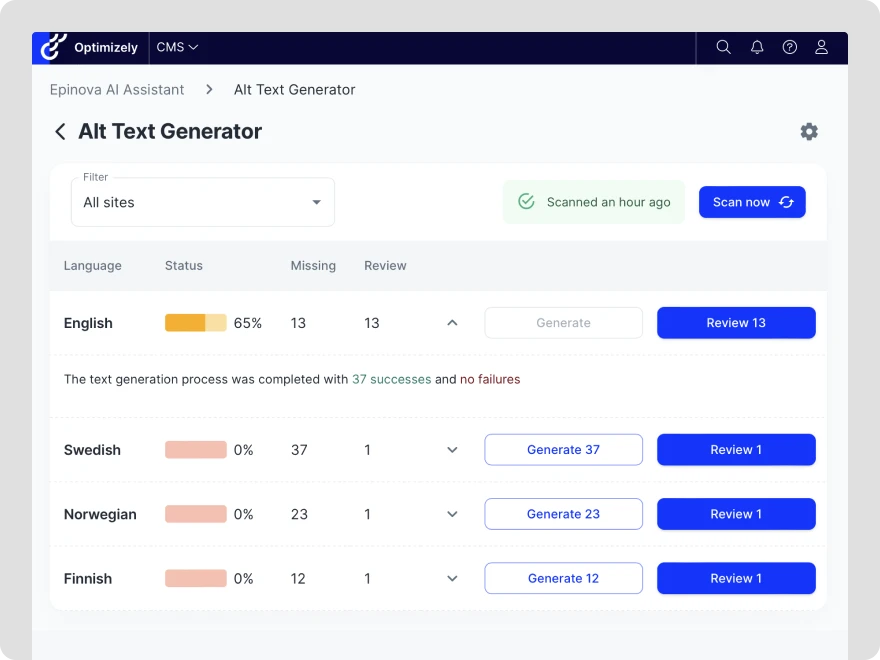880x660 pixels.
Task: Click the Scan now button
Action: (752, 202)
